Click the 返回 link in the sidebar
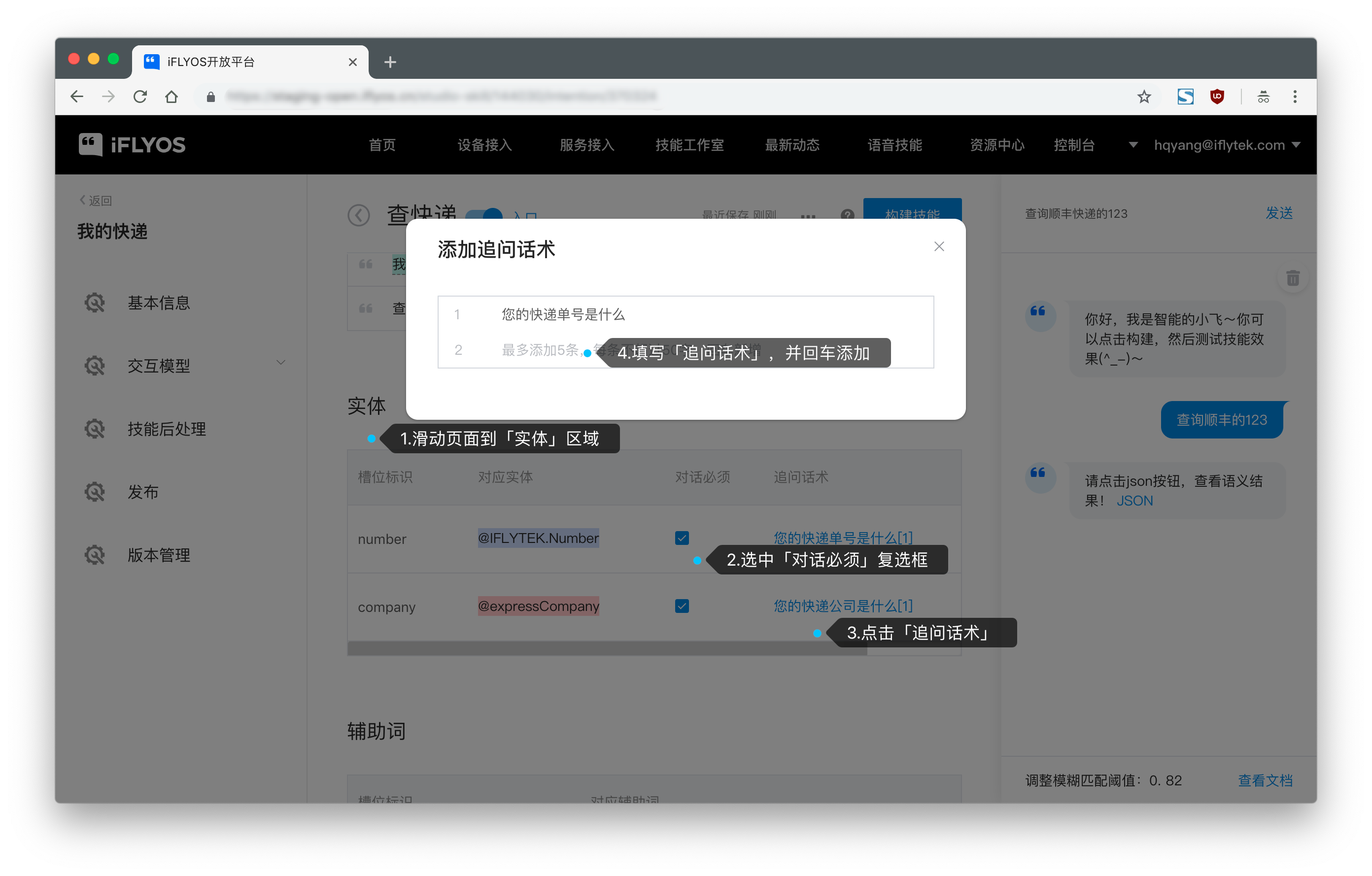 click(x=95, y=200)
